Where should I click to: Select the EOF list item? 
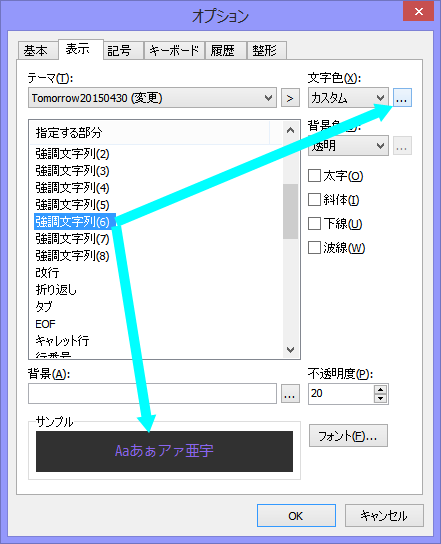45,324
